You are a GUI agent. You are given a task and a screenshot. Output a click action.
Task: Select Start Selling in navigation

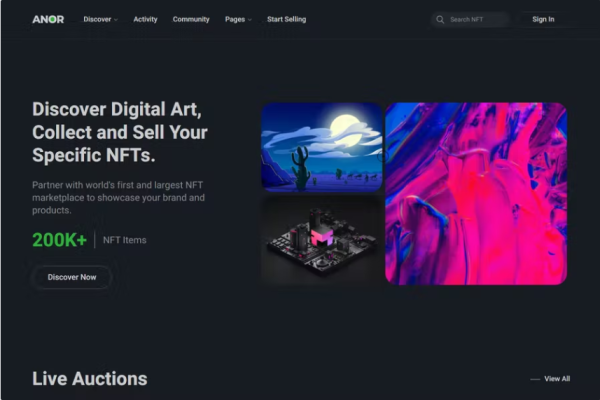coord(287,19)
